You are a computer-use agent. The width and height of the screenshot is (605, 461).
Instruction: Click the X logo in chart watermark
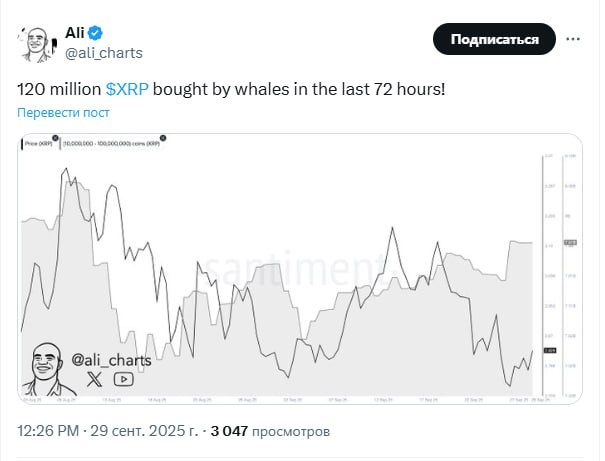point(95,378)
